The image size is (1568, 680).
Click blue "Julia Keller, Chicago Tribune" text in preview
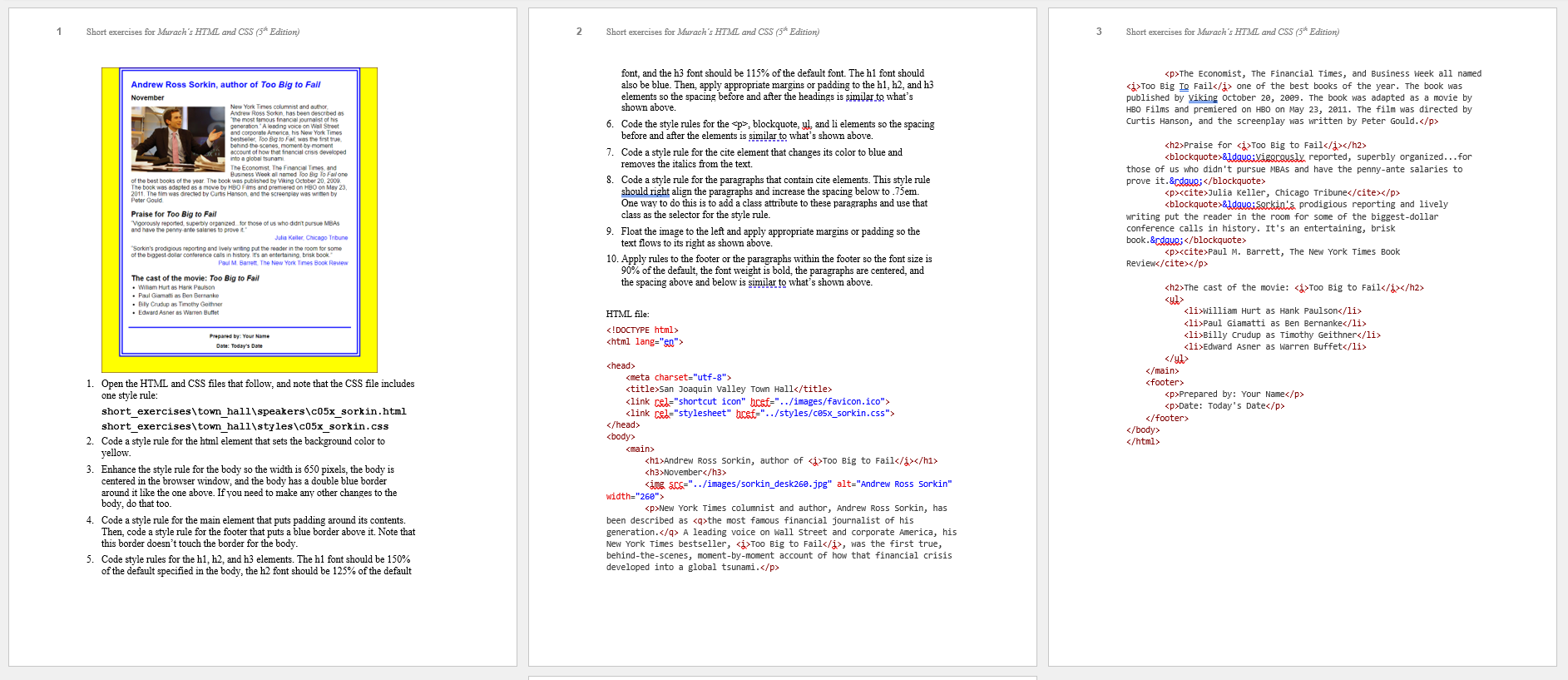pos(311,237)
